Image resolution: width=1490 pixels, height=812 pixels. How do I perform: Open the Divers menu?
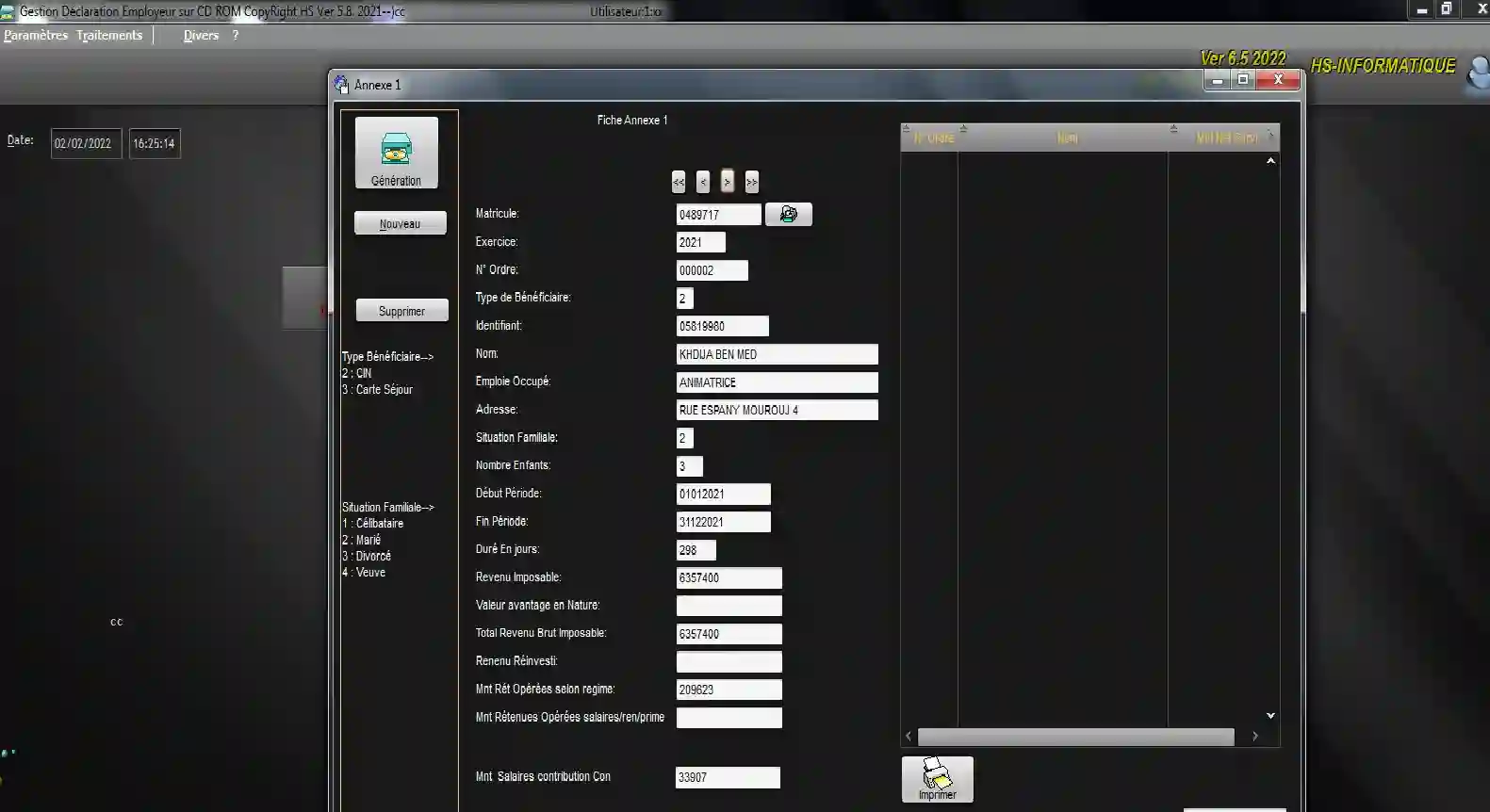(x=201, y=36)
